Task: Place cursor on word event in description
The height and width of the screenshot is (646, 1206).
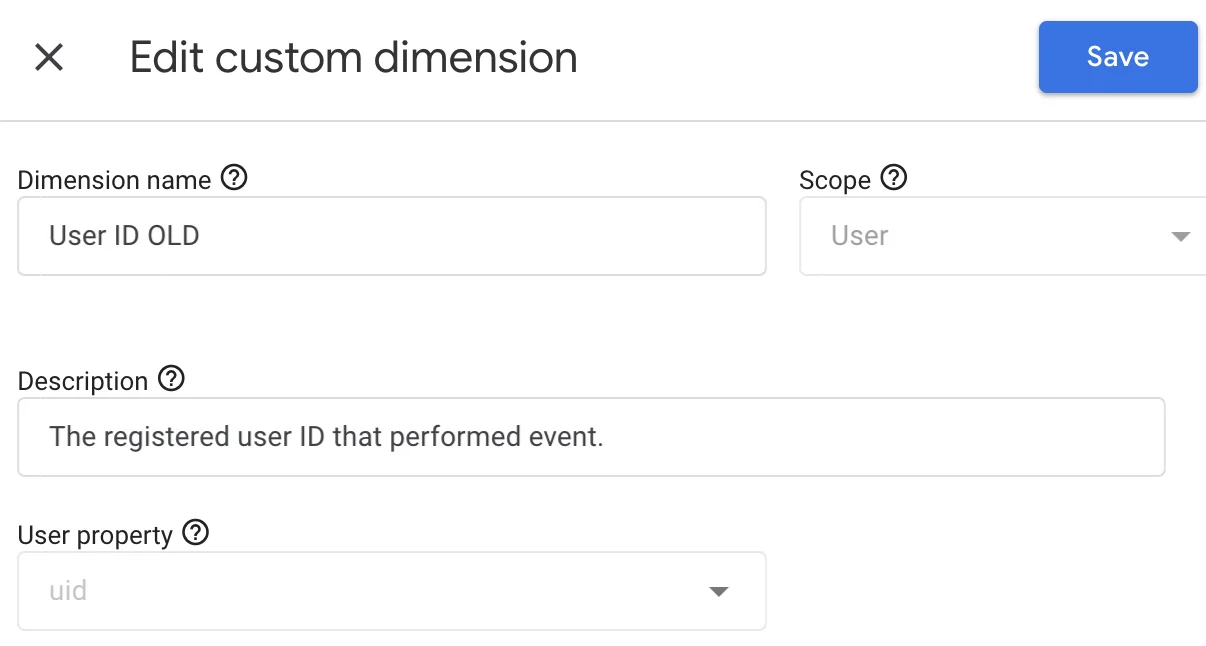Action: tap(571, 437)
